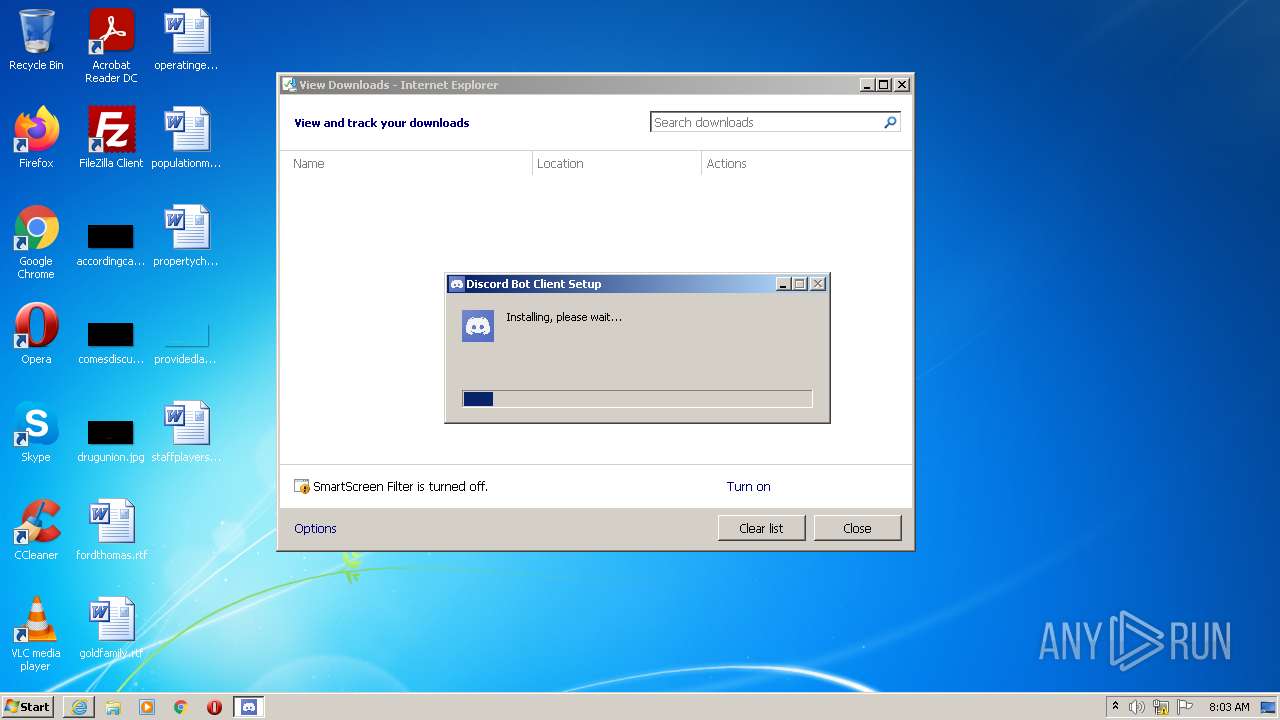This screenshot has width=1280, height=720.
Task: Open Windows Media Player taskbar icon
Action: pos(147,707)
